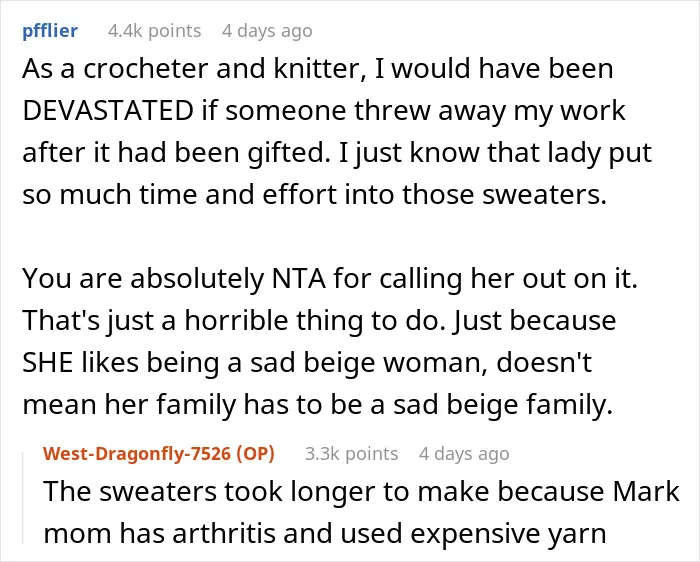Click the line starting 'You are absolutely'
Screen dimensions: 700x562
pos(330,279)
